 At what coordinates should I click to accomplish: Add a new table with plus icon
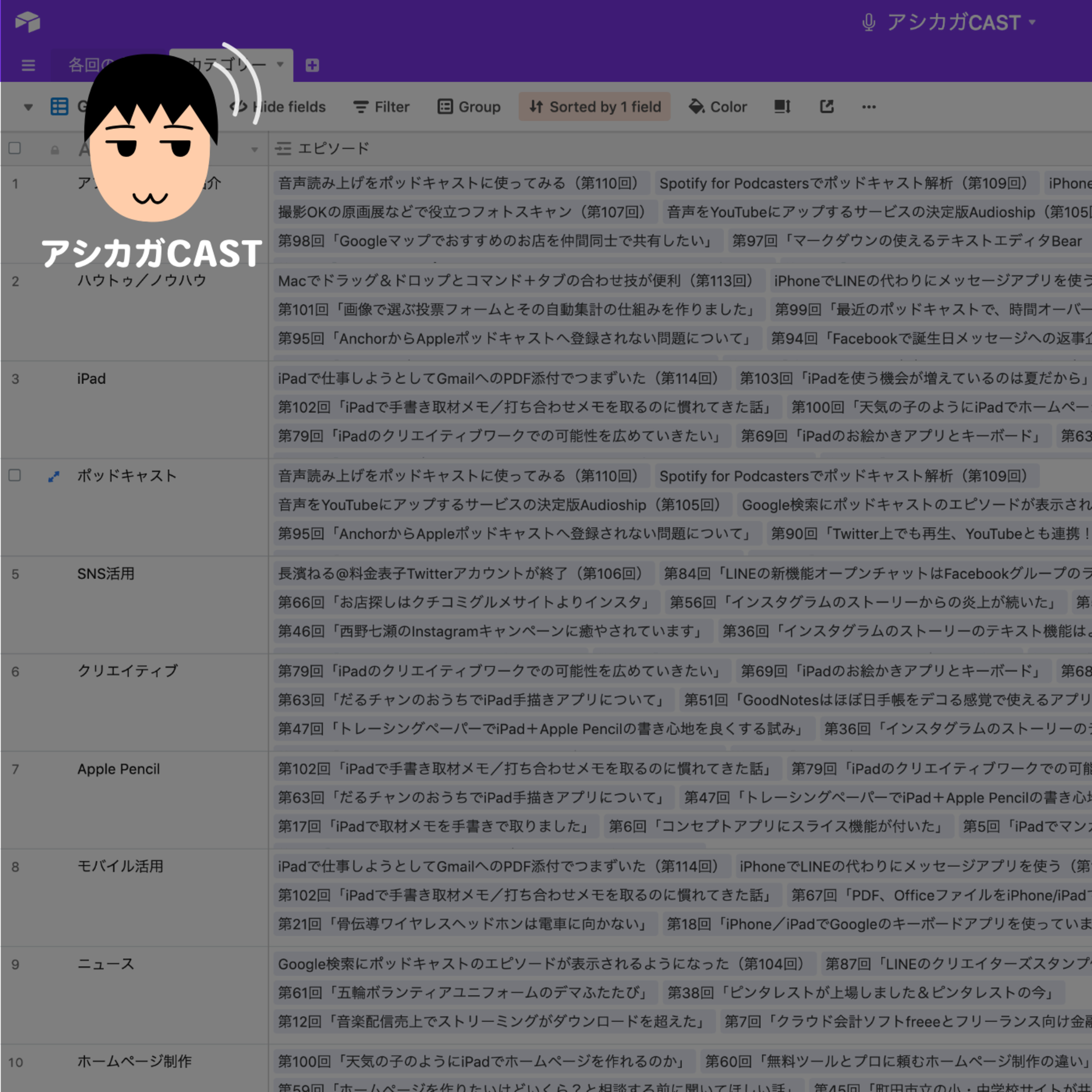click(312, 66)
